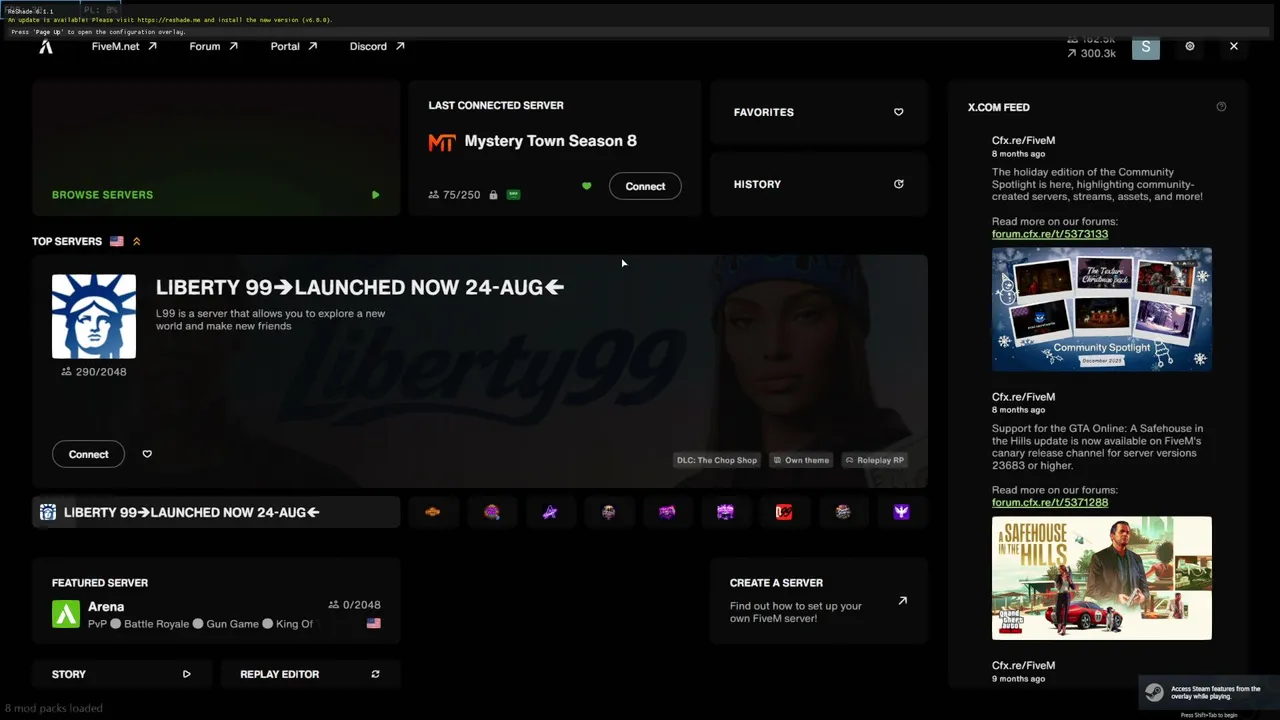Select the round dark emblem server icon, fourth in carousel
This screenshot has width=1280, height=720.
[608, 512]
